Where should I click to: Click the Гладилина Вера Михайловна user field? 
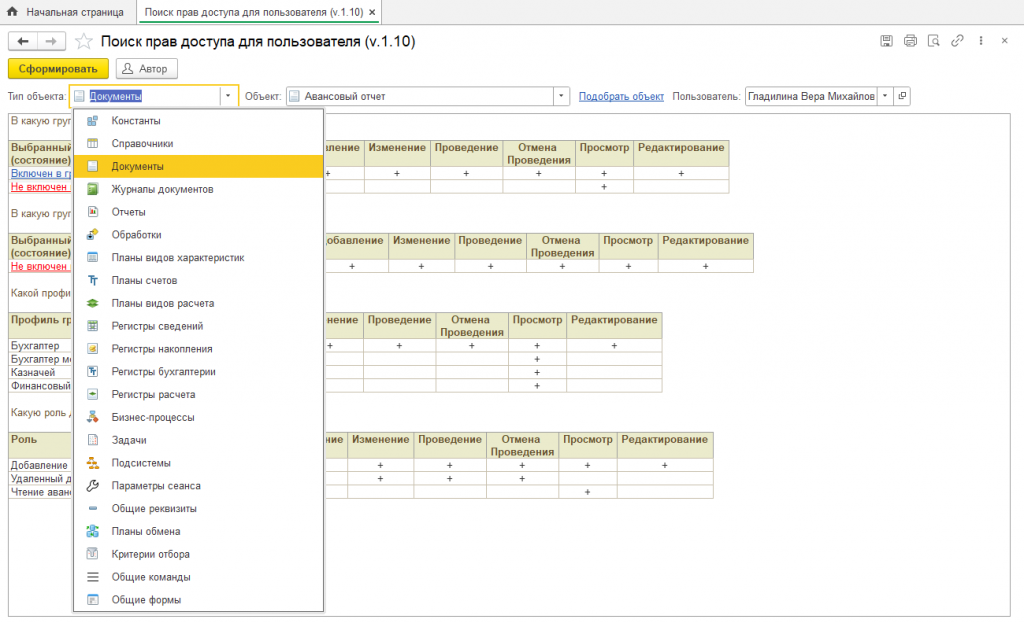point(811,96)
